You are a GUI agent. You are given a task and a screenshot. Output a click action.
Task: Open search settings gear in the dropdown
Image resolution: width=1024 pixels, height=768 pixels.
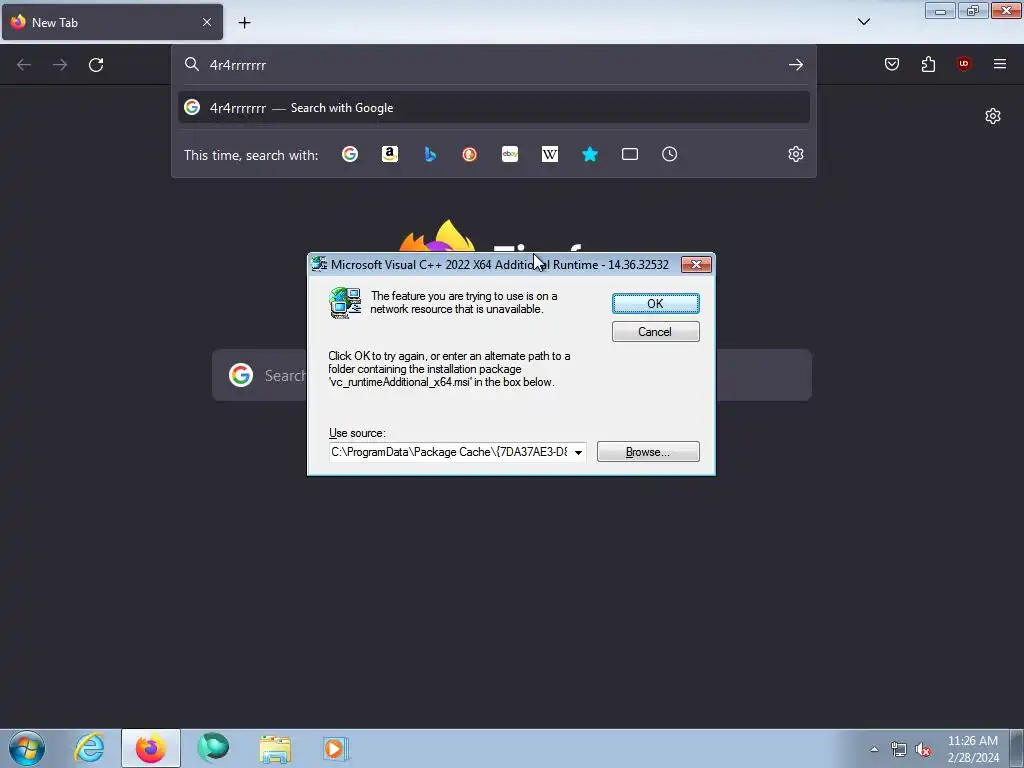795,154
